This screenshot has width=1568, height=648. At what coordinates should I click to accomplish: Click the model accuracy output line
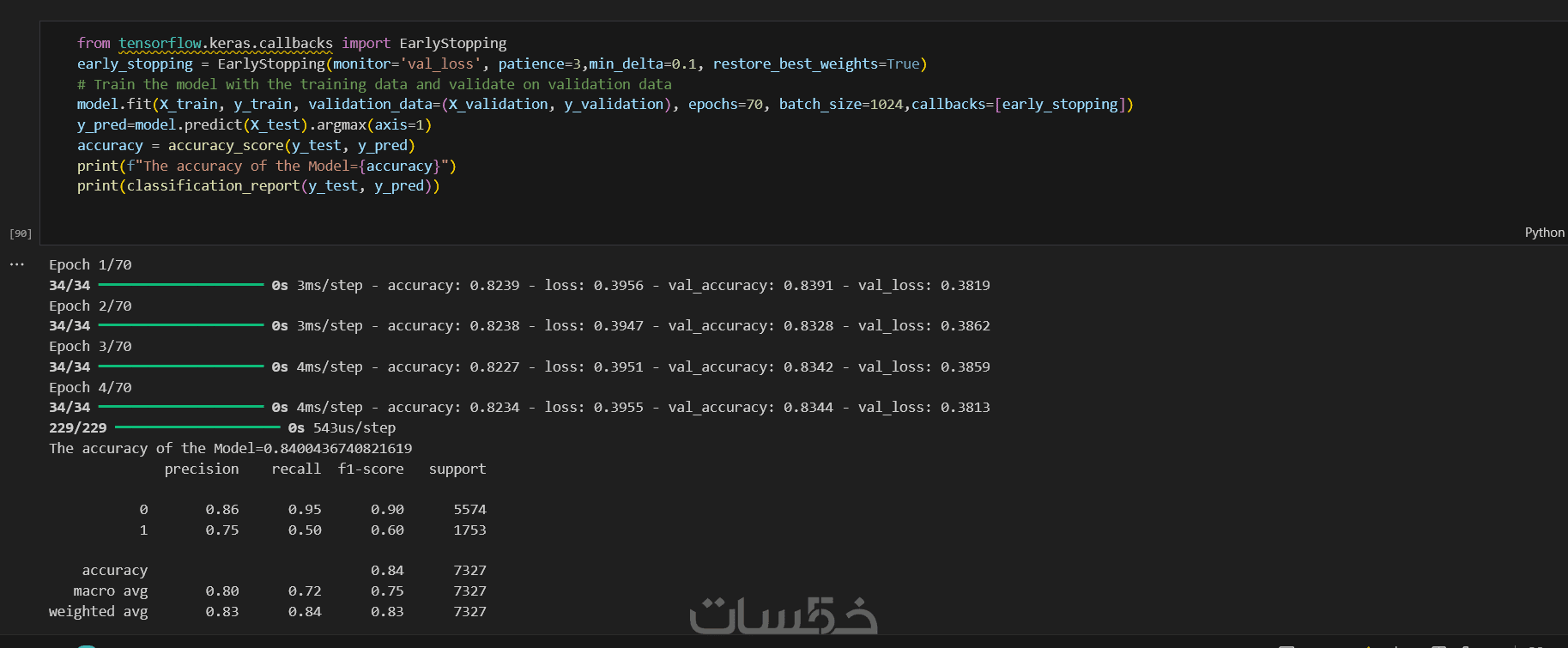coord(230,448)
